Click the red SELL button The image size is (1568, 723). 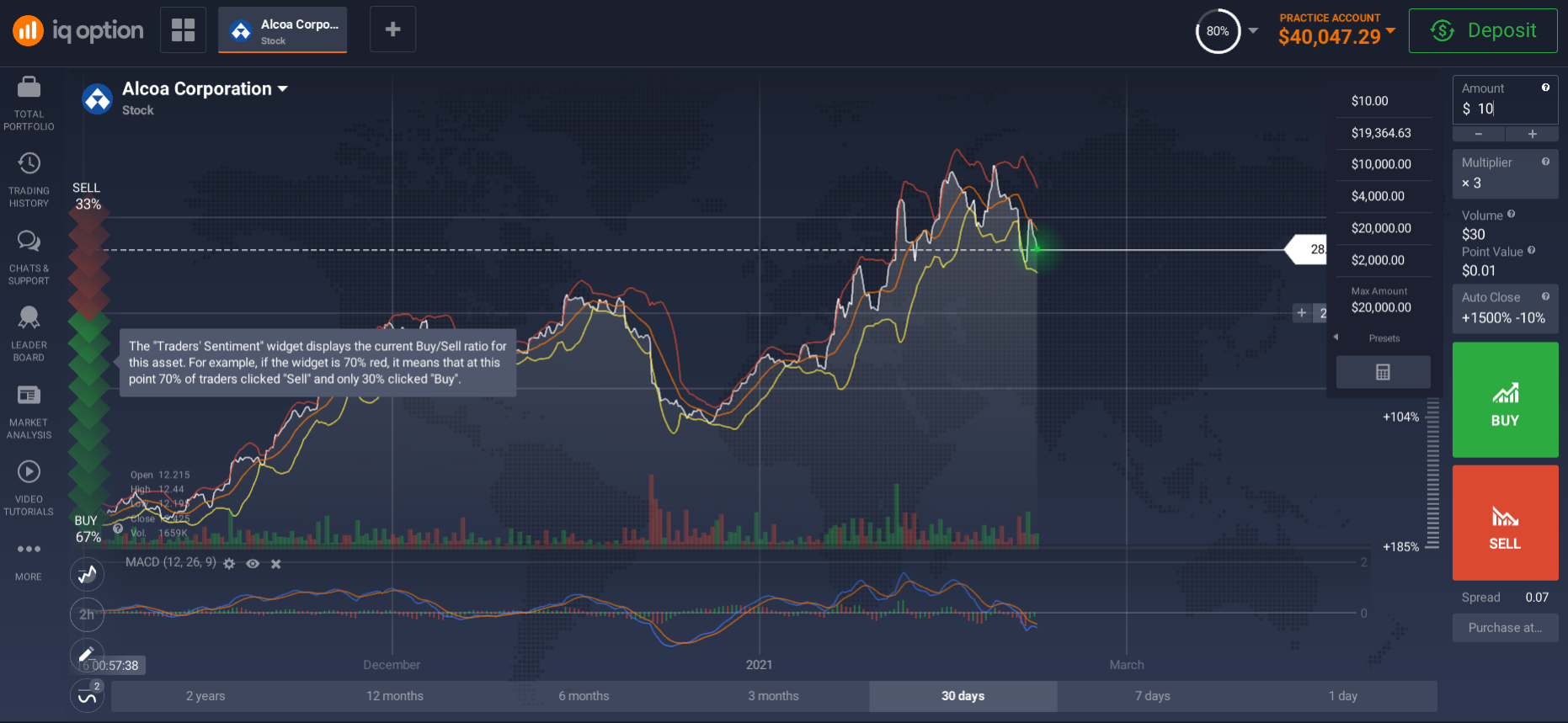click(x=1505, y=523)
